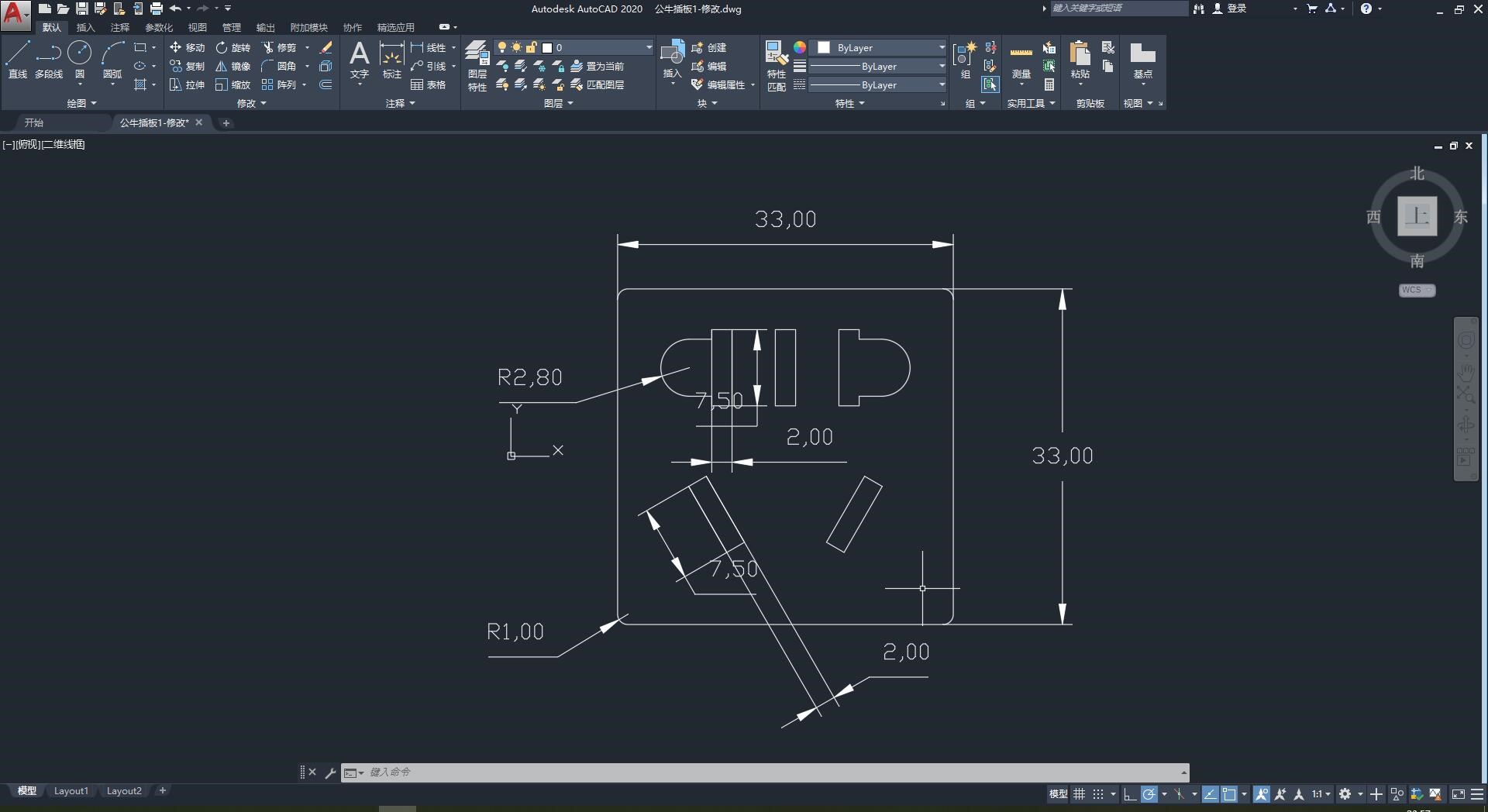
Task: Switch to Layout1 tab
Action: point(71,791)
